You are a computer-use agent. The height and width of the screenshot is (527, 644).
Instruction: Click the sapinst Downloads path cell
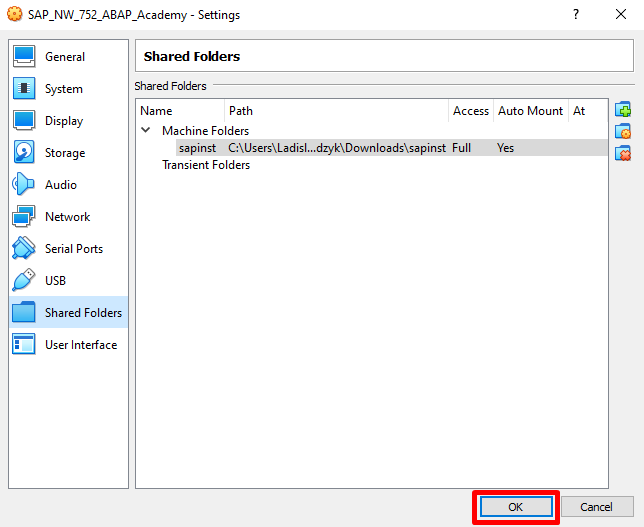tap(337, 148)
